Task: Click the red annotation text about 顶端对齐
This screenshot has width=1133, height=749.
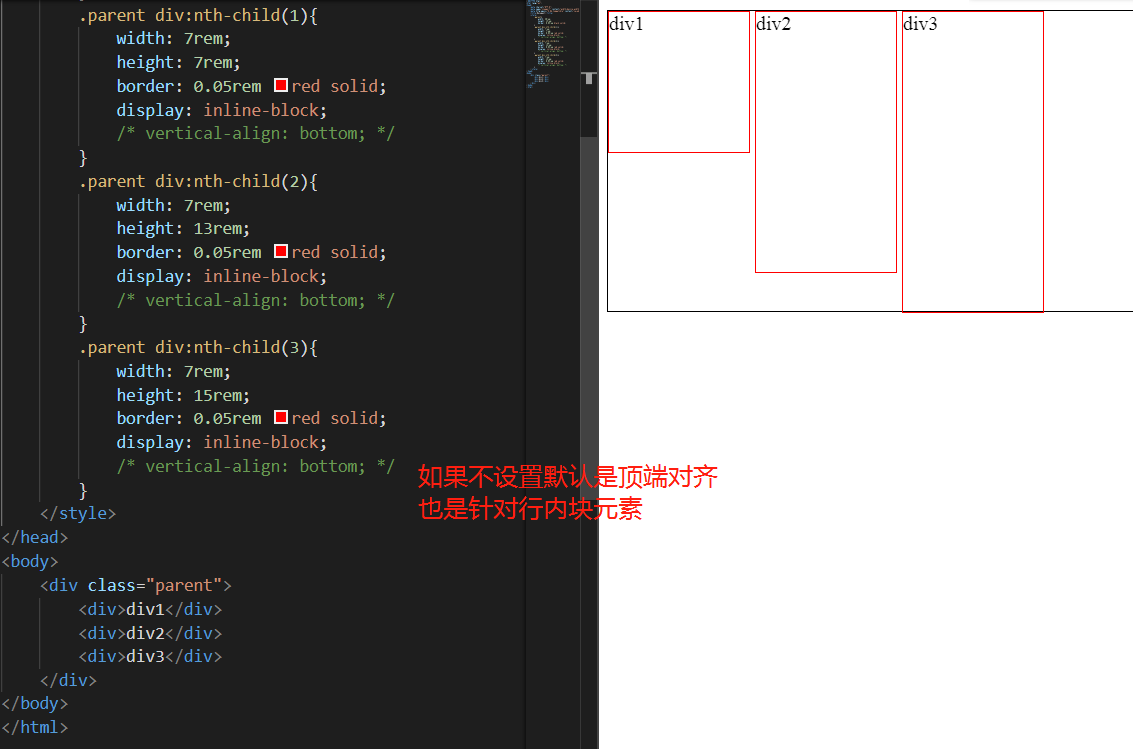Action: [567, 478]
